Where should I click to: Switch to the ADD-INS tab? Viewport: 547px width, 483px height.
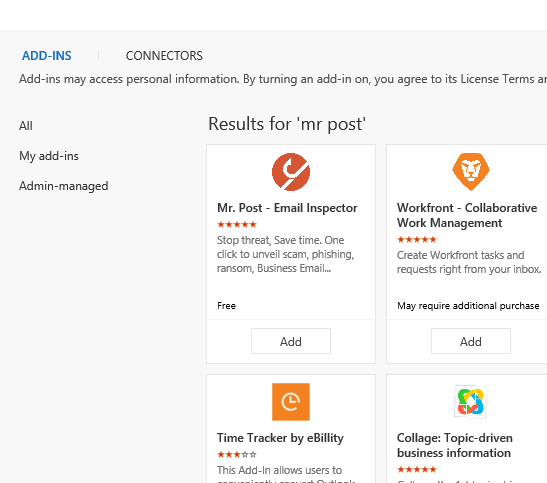point(47,56)
